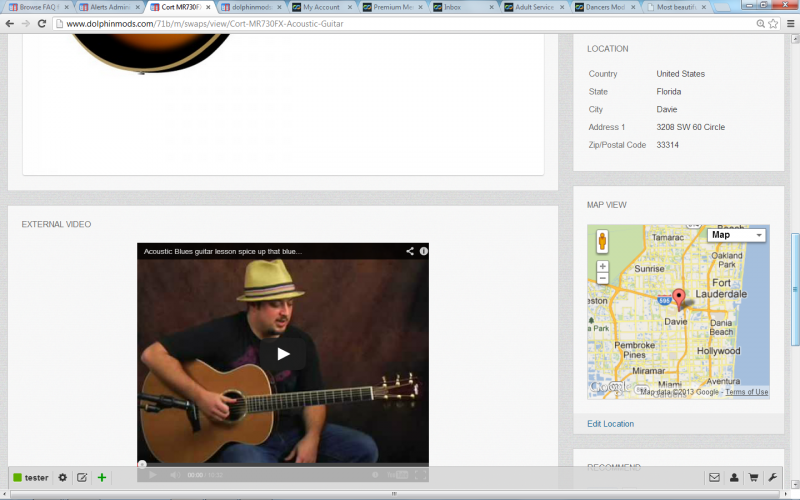Click the video title text link

pos(222,252)
